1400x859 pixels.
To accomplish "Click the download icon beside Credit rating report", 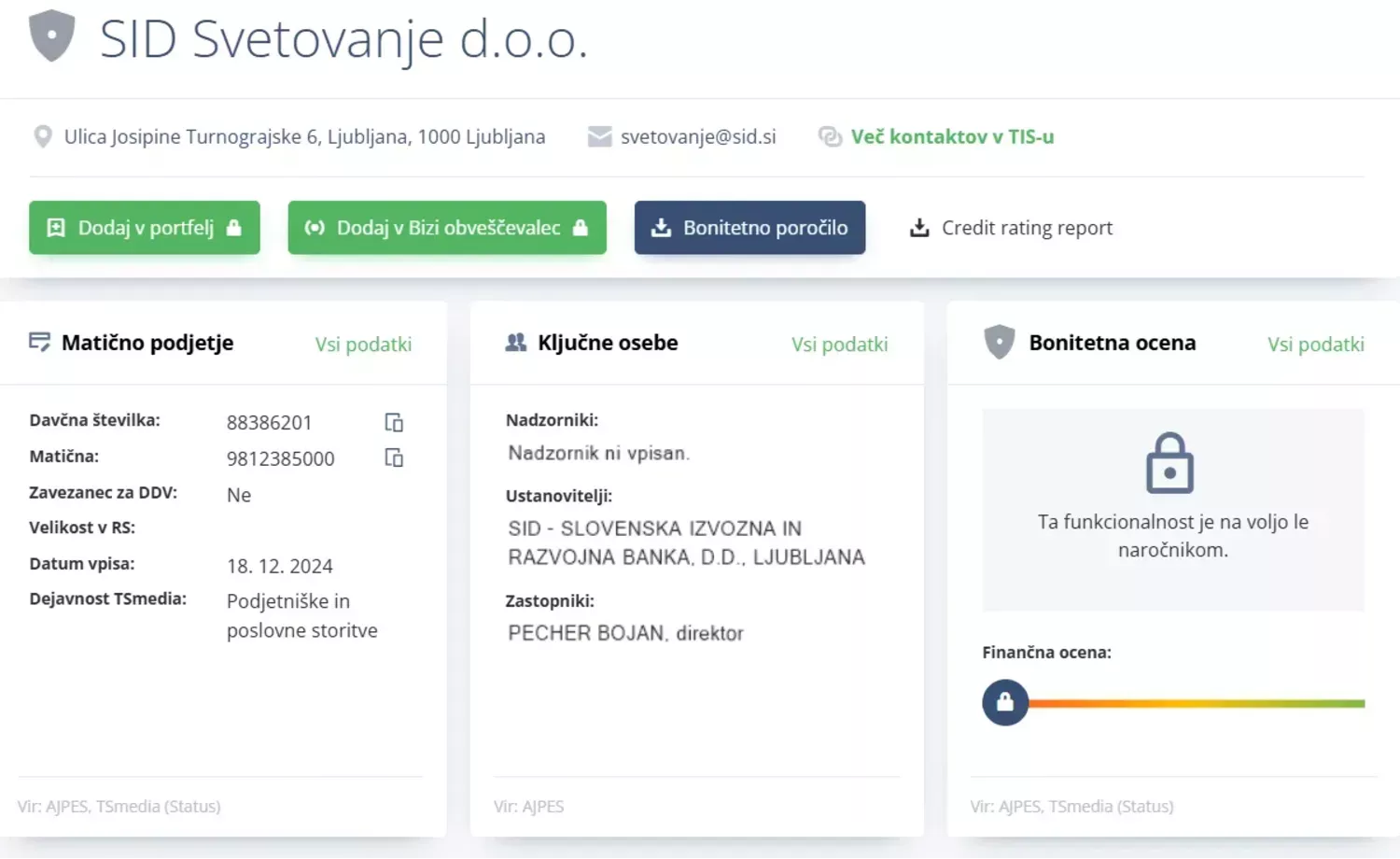I will coord(919,228).
